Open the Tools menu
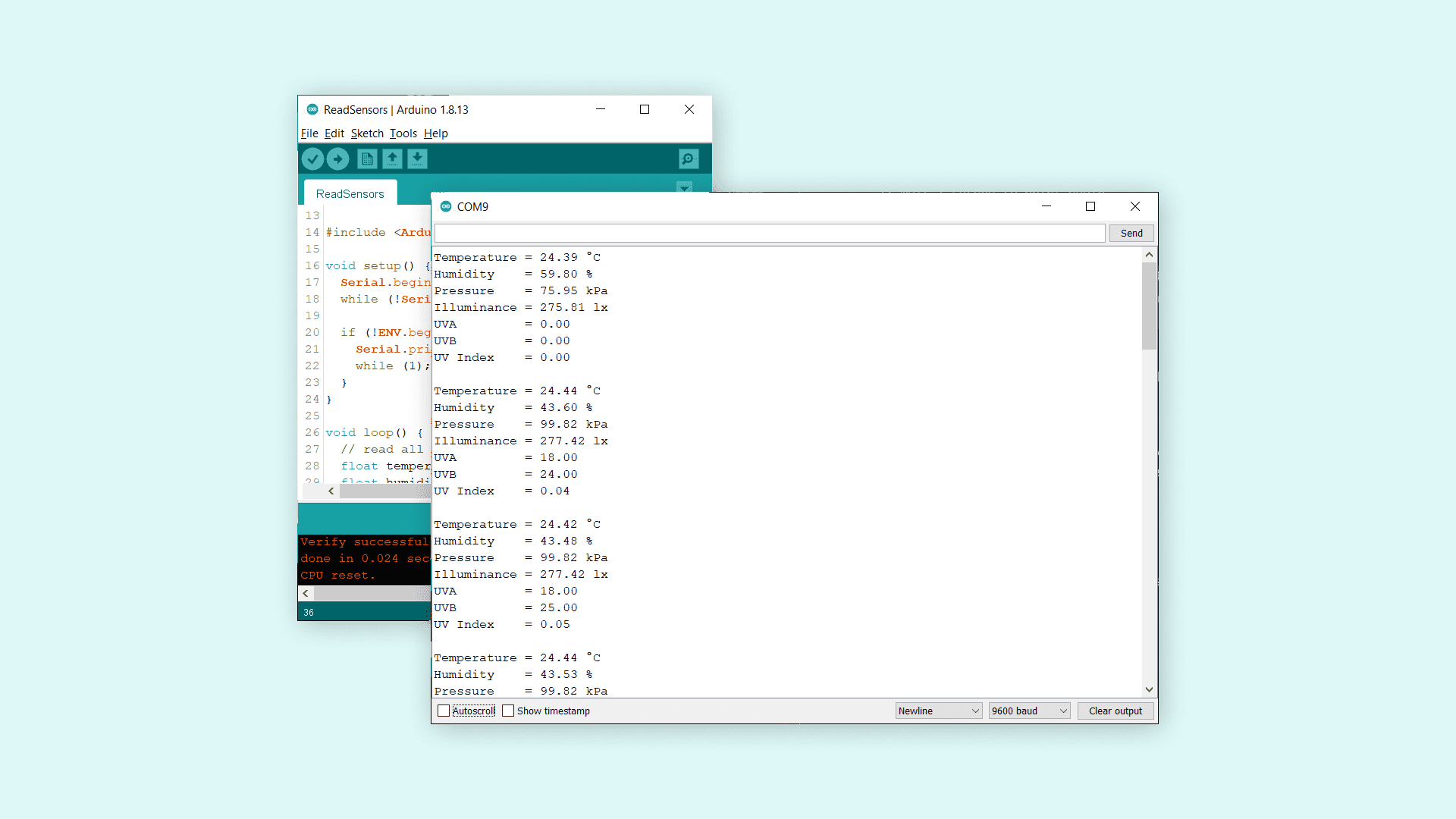Screen dimensions: 1456x819 403,133
